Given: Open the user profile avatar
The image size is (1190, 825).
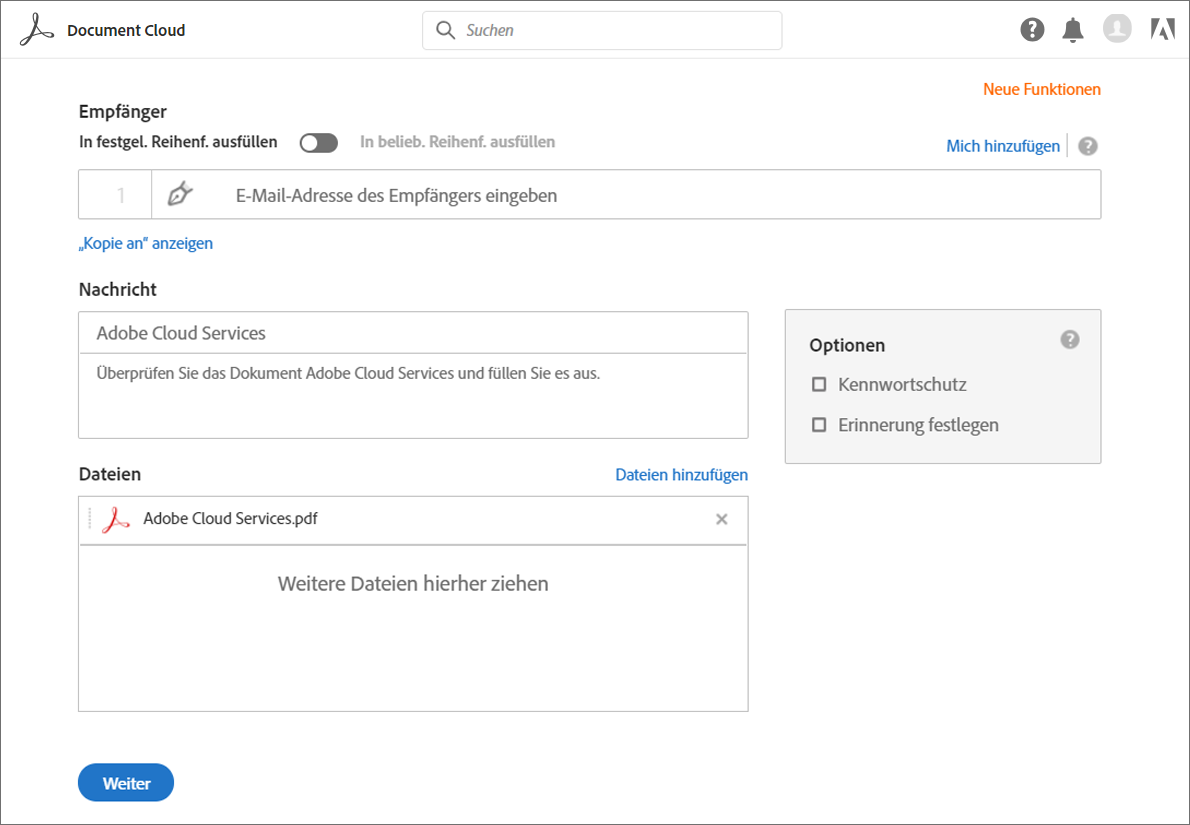Looking at the screenshot, I should (1117, 29).
